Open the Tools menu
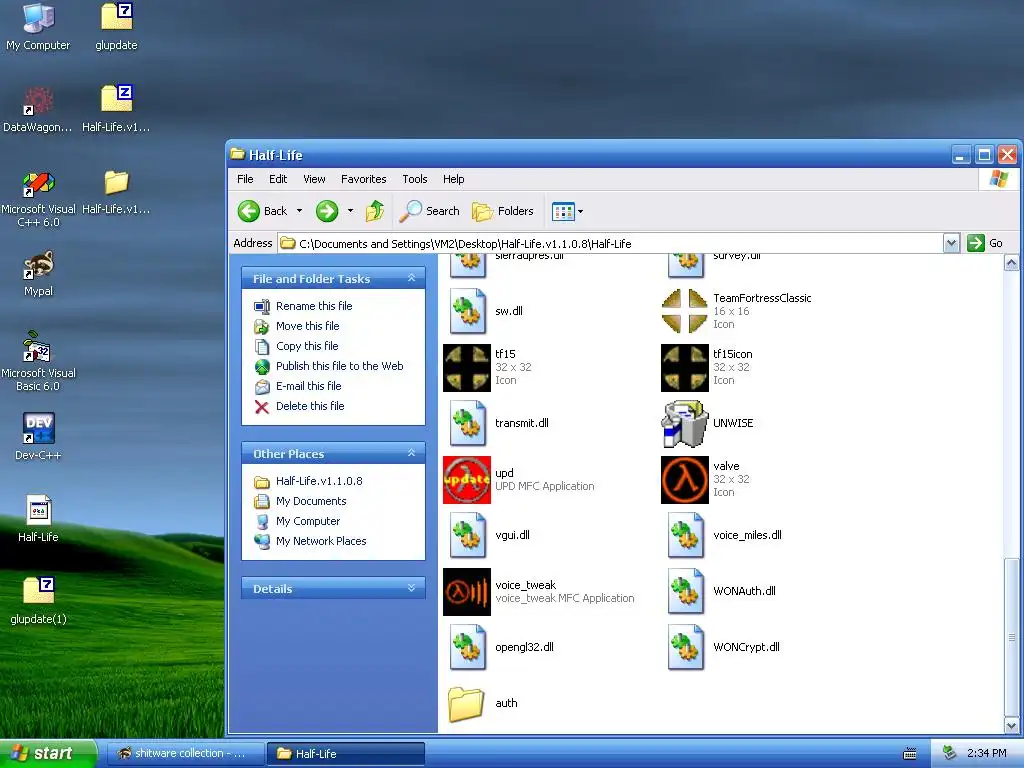Viewport: 1024px width, 768px height. click(x=415, y=179)
